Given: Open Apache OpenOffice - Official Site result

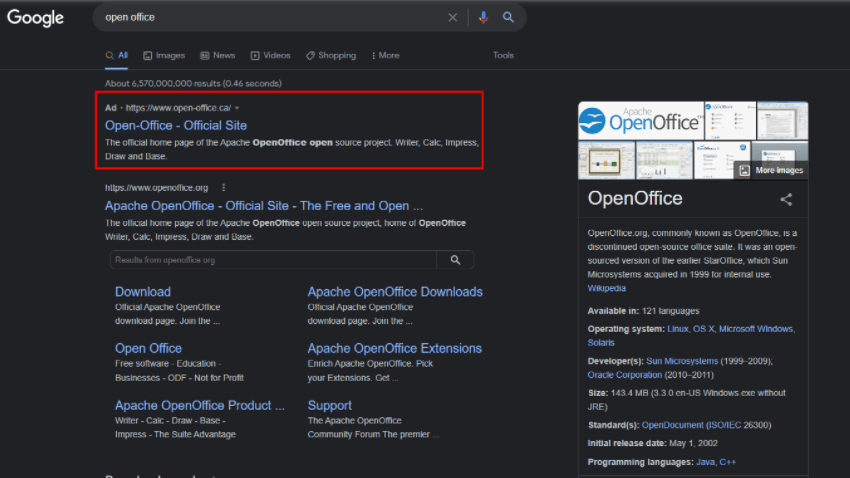Looking at the screenshot, I should click(x=264, y=206).
